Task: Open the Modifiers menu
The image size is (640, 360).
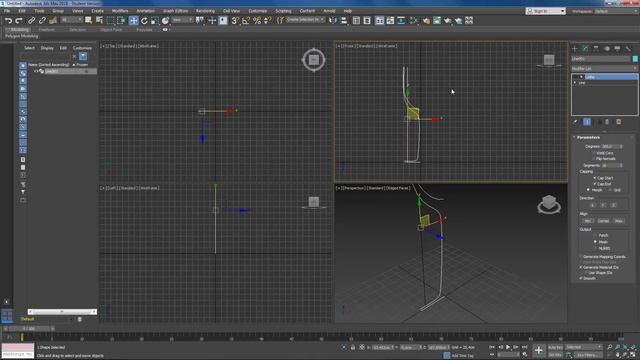Action: (120, 11)
